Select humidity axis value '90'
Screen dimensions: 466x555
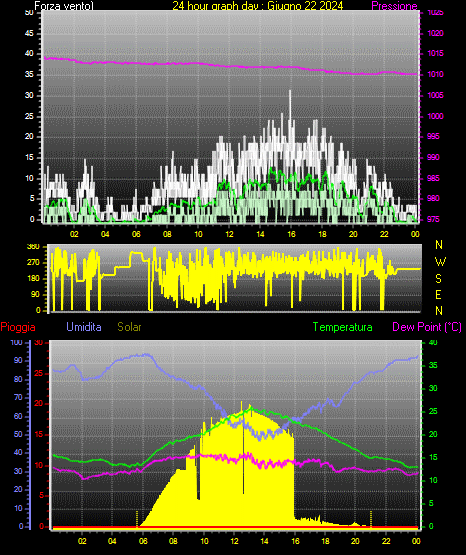pyautogui.click(x=18, y=360)
